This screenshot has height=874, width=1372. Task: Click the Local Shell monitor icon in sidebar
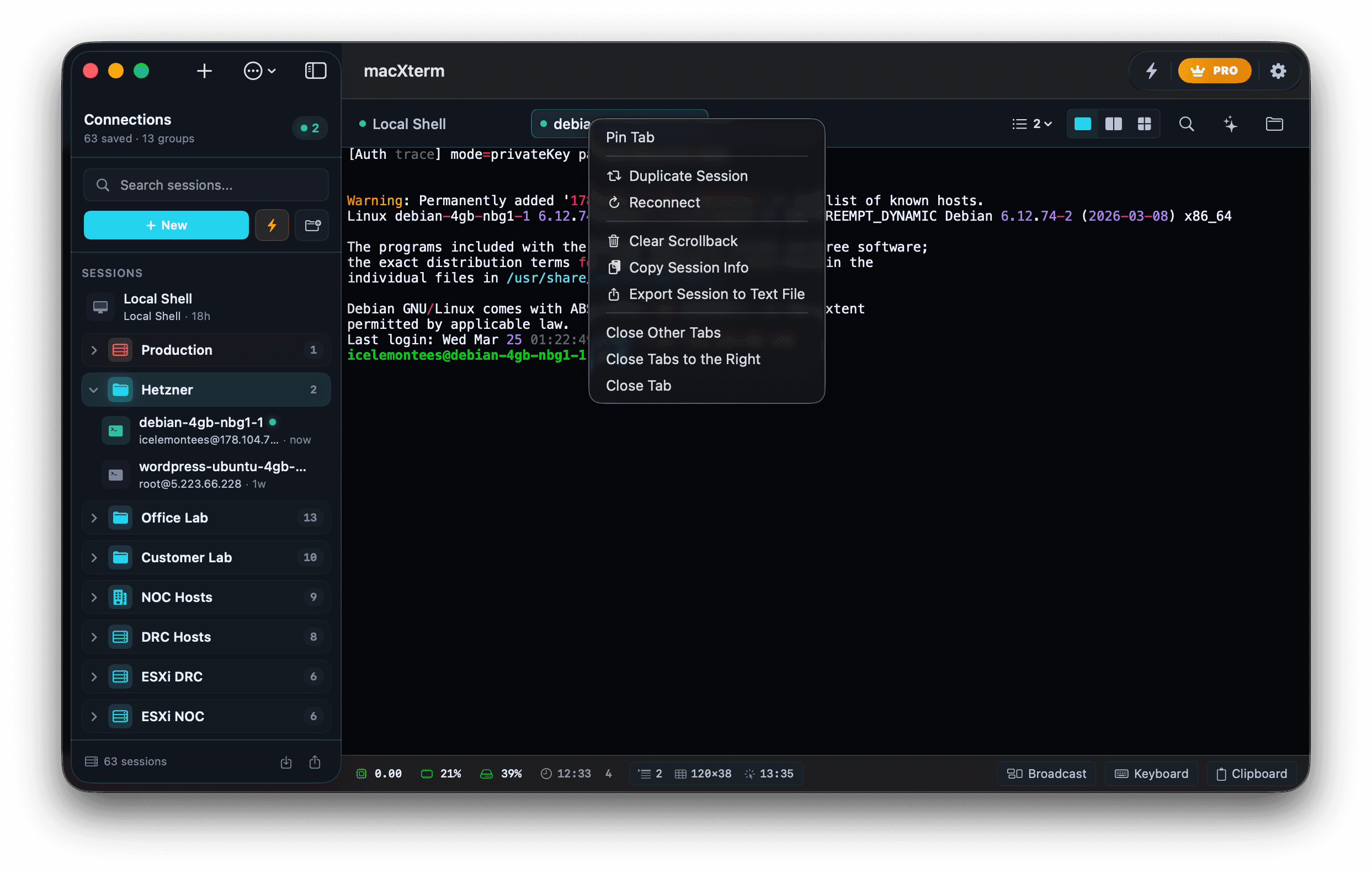100,307
